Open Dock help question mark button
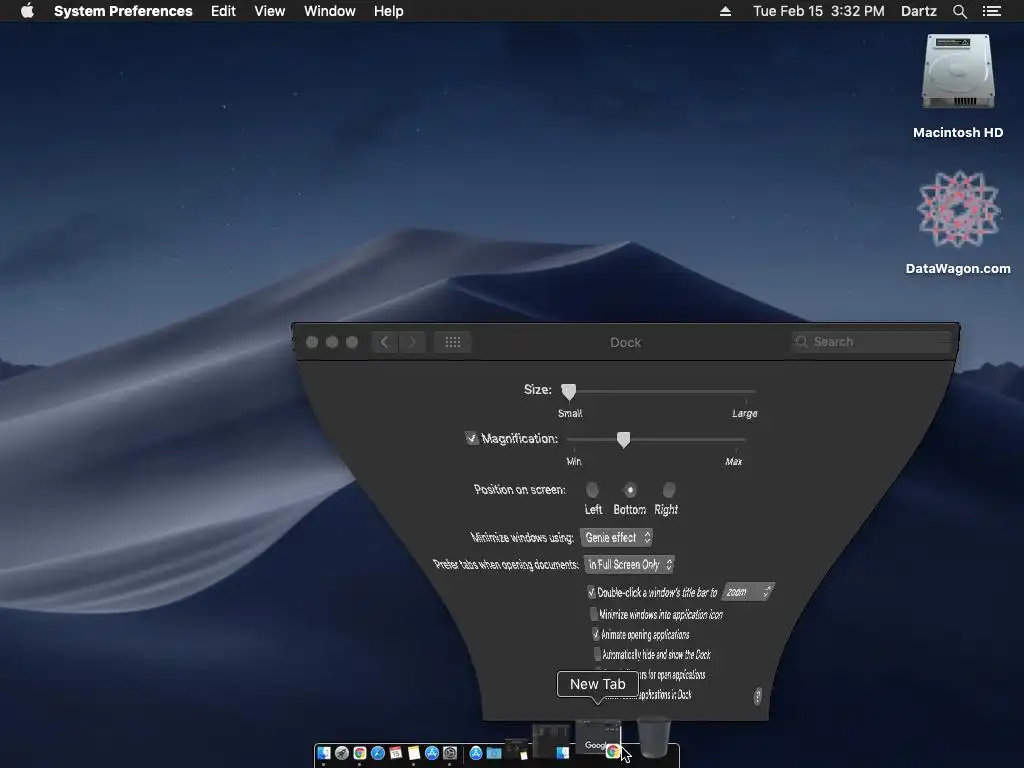This screenshot has height=768, width=1024. click(758, 696)
